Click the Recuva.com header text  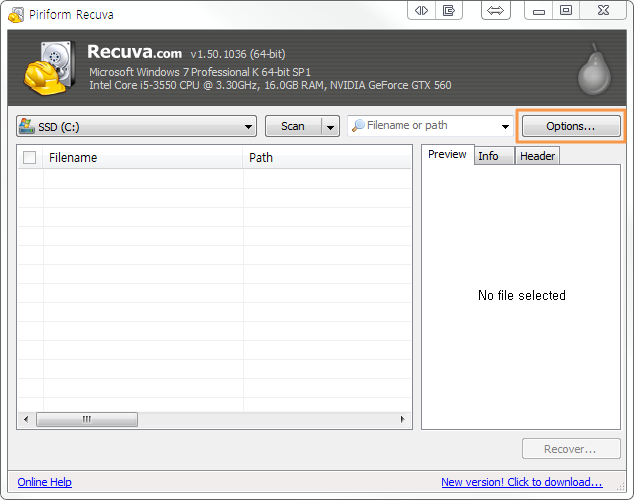tap(135, 52)
